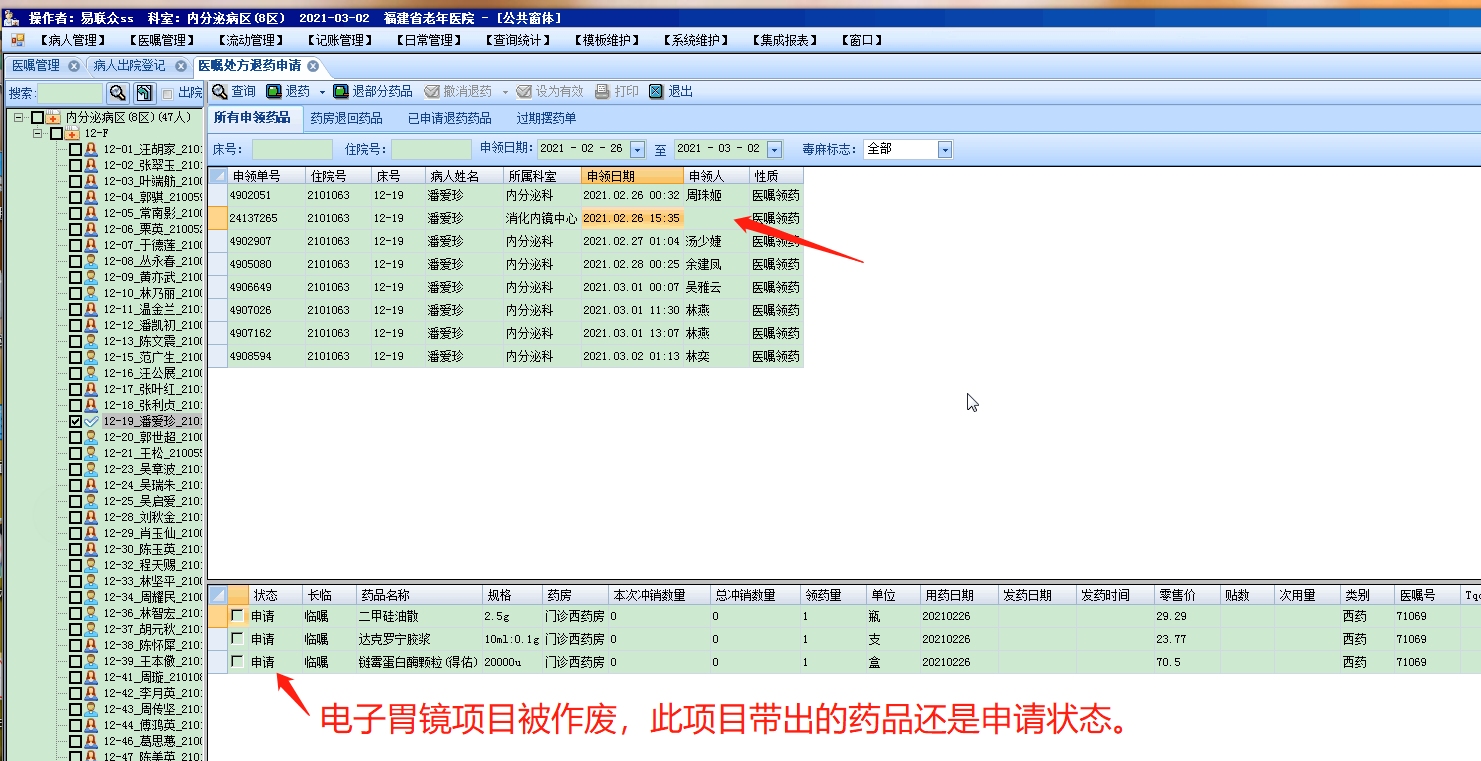This screenshot has height=761, width=1481.
Task: Click the card icon next to search magnifier
Action: pos(144,93)
